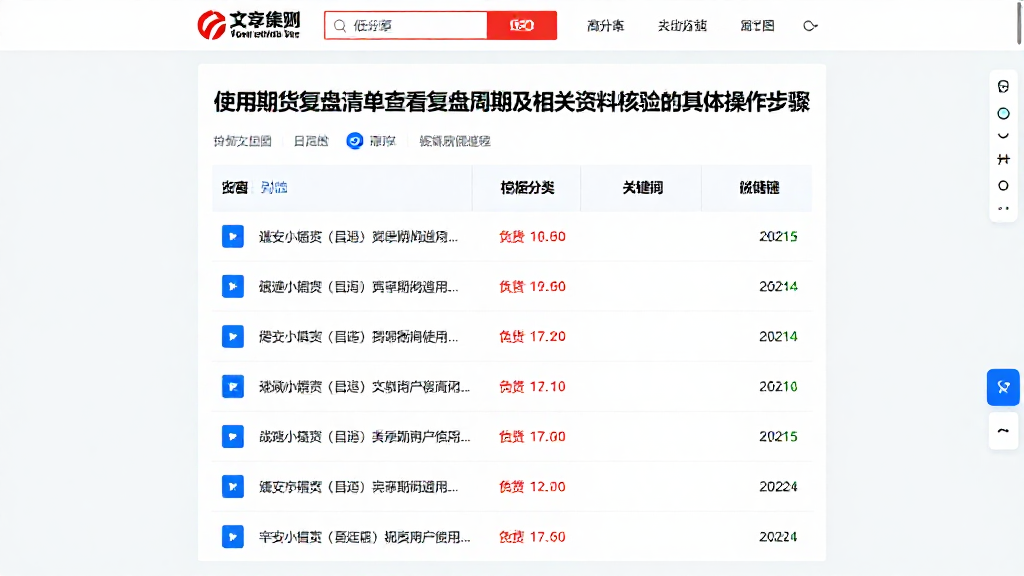1024x576 pixels.
Task: Click the article title starting with 使用期货复盘清单
Action: coord(511,102)
